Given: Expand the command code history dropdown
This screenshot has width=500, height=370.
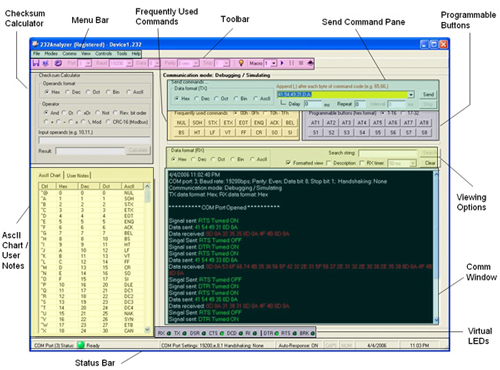Looking at the screenshot, I should tap(411, 95).
